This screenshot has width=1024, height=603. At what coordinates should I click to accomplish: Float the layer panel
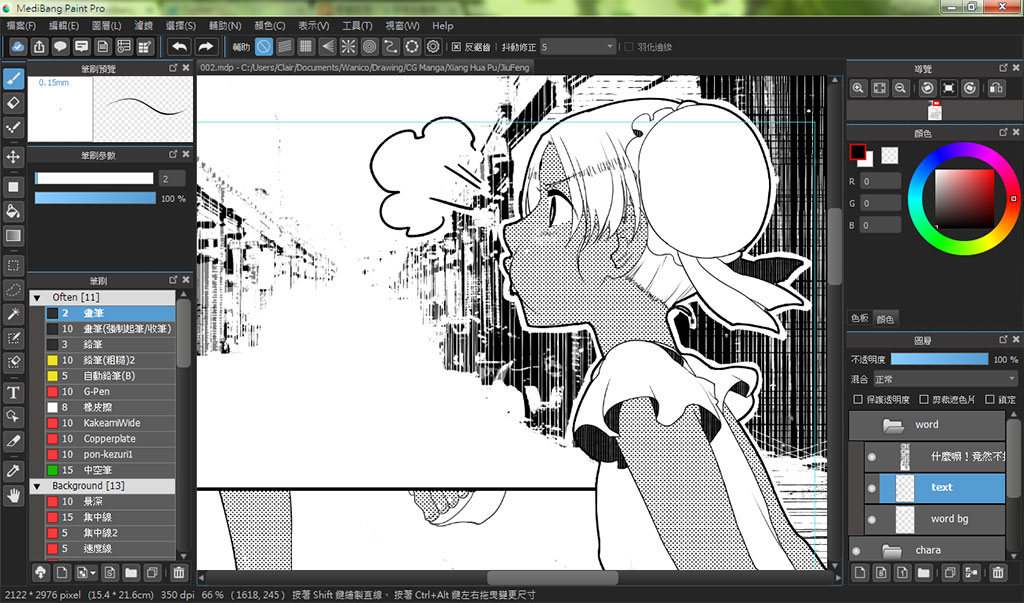click(x=1003, y=340)
